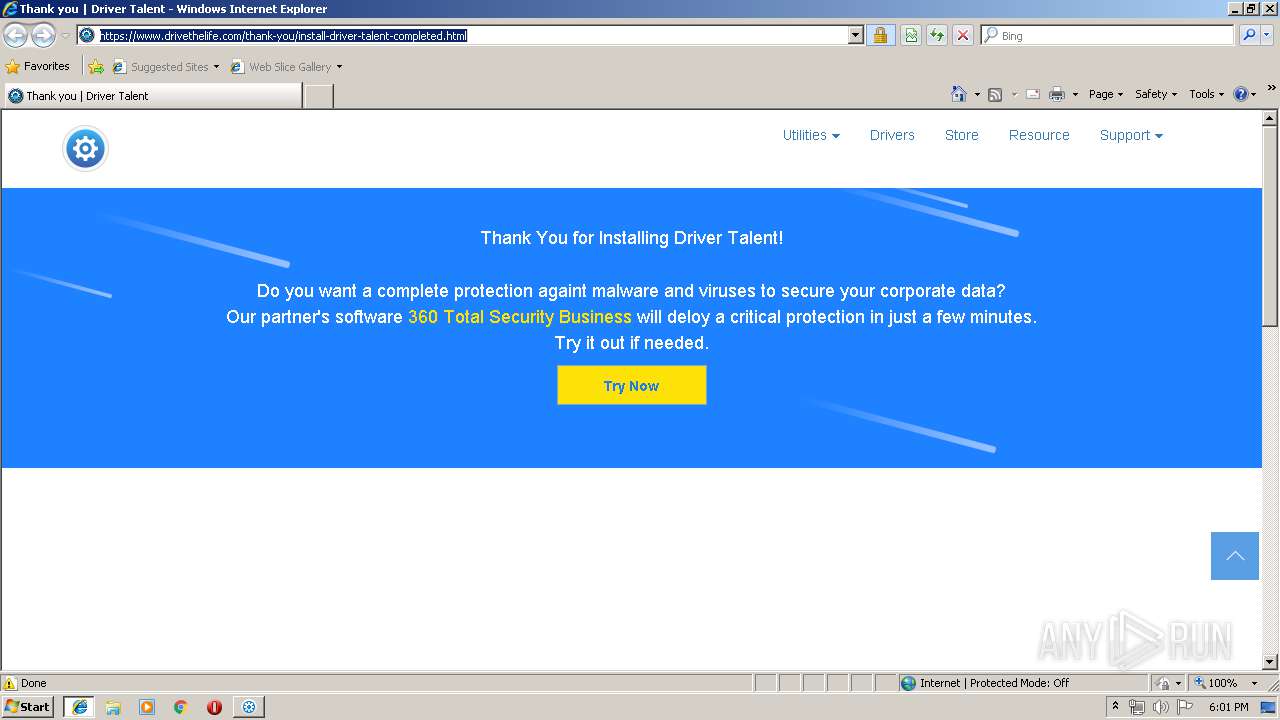Click the network tray icon
Screen dimensions: 1280x720
(x=1137, y=707)
